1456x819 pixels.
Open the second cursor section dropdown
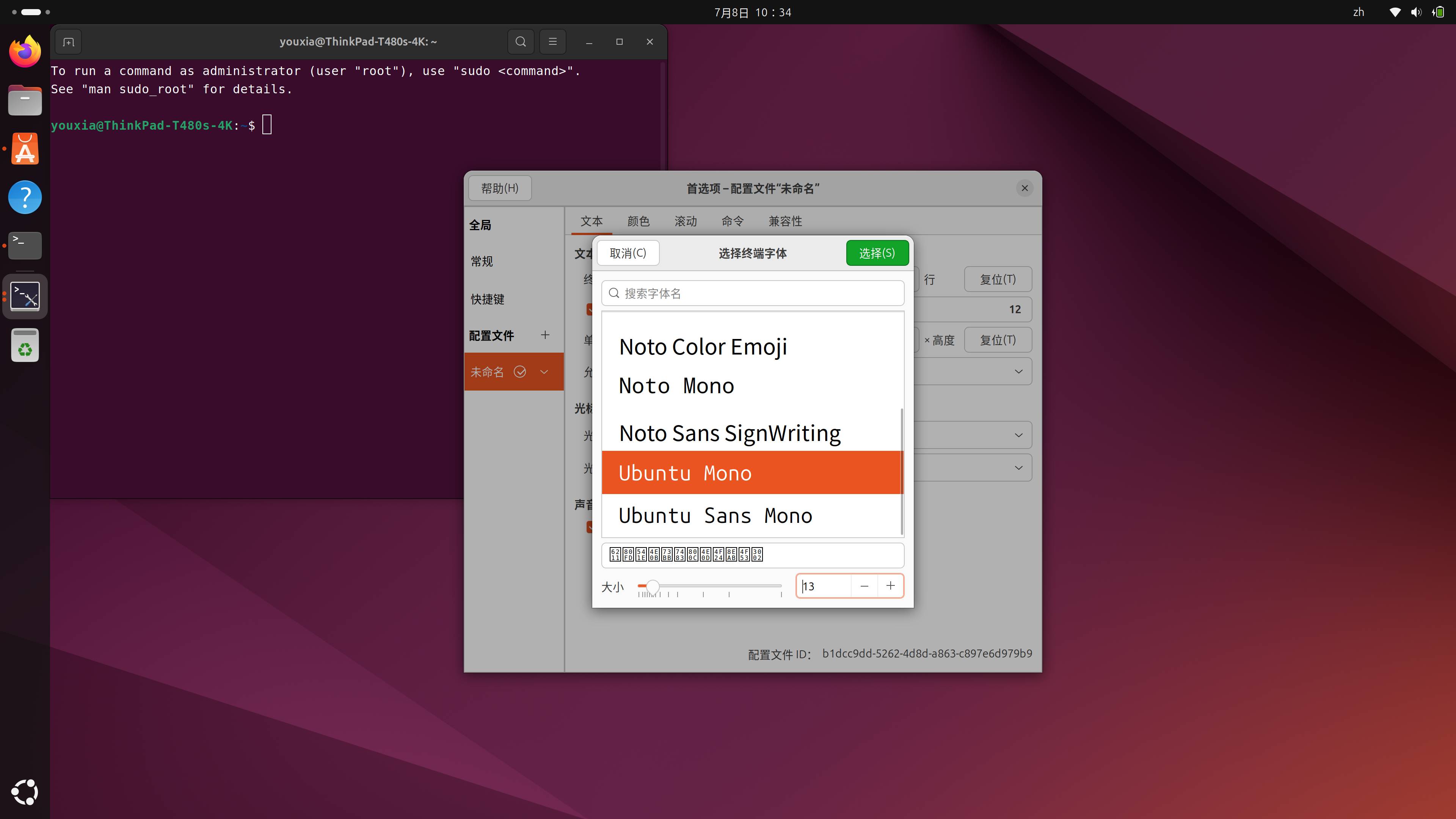973,468
